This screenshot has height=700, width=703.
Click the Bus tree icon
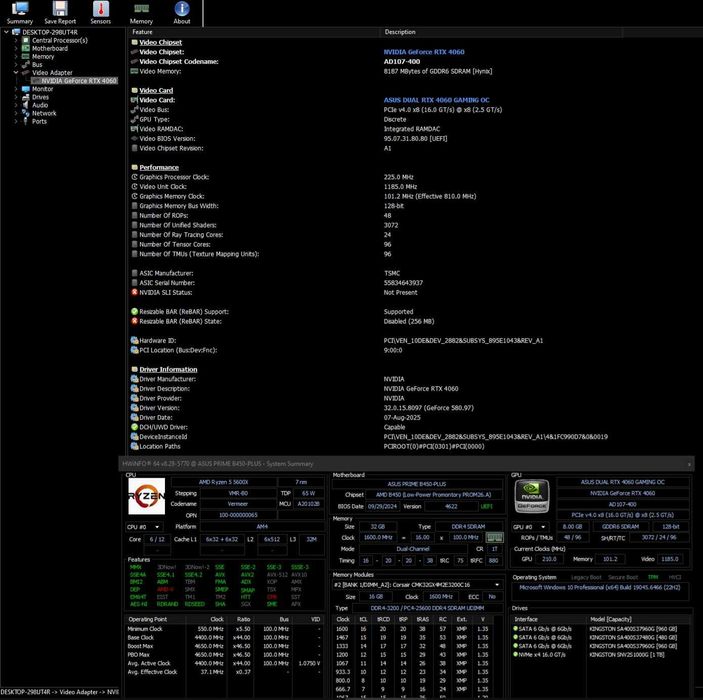coord(26,65)
